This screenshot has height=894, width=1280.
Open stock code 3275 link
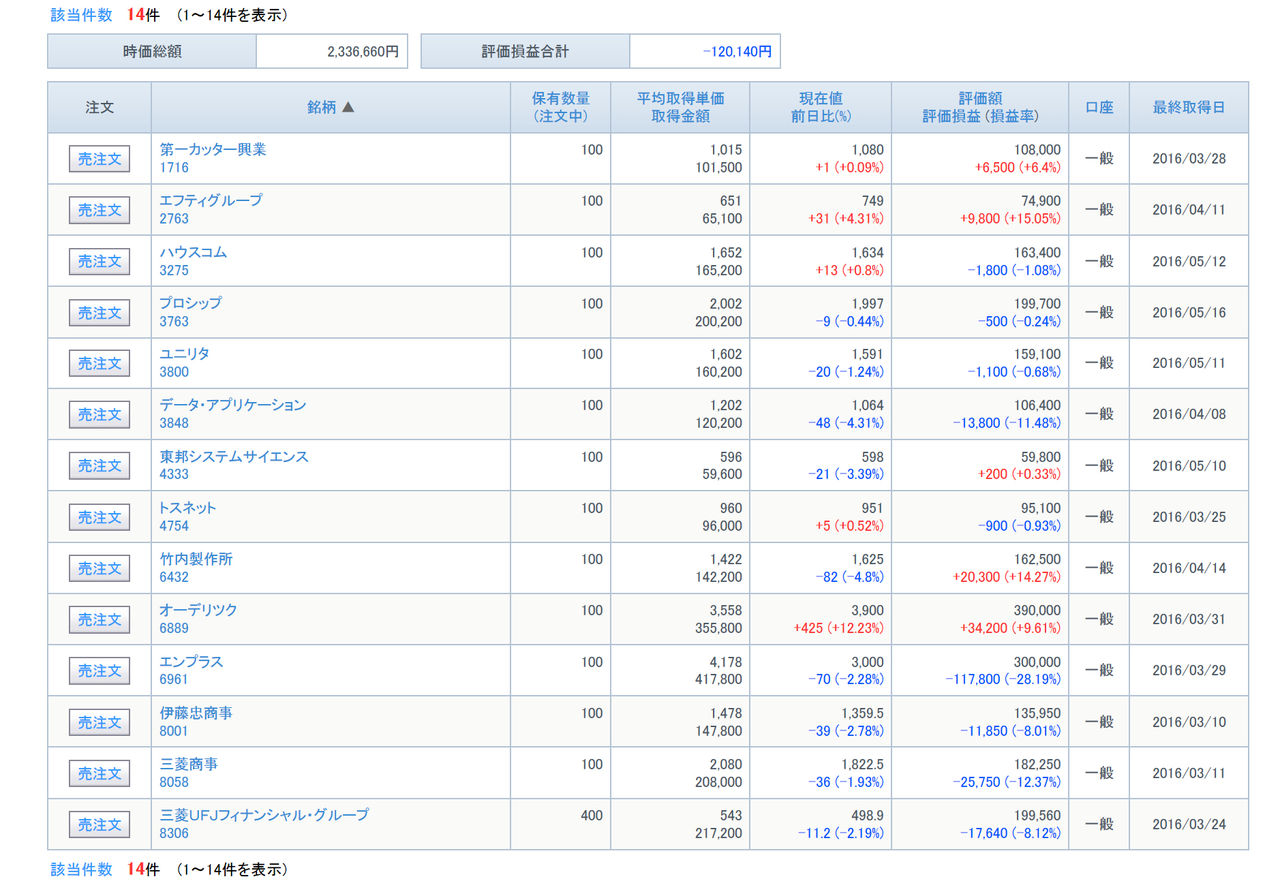pos(174,270)
